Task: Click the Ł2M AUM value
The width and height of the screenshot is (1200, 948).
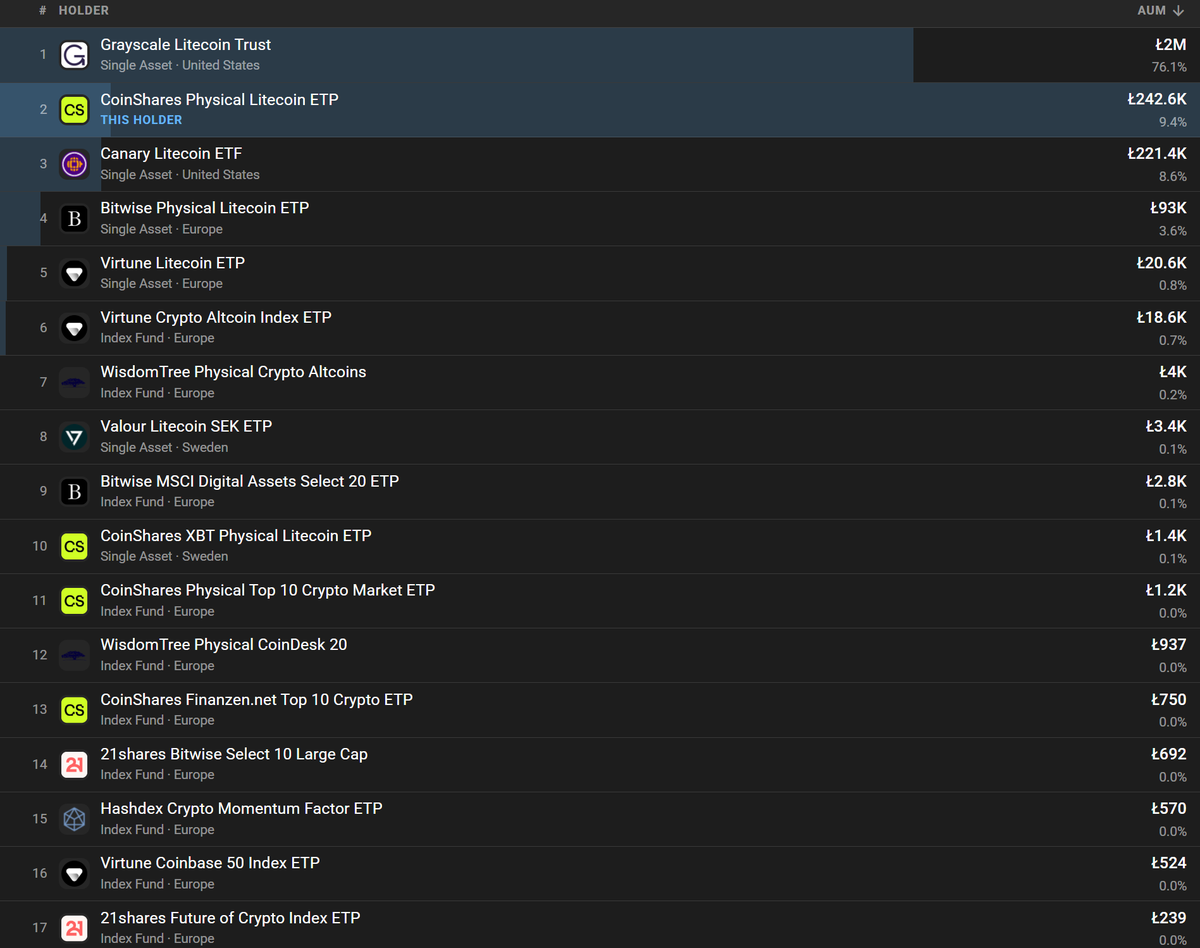Action: click(1170, 45)
